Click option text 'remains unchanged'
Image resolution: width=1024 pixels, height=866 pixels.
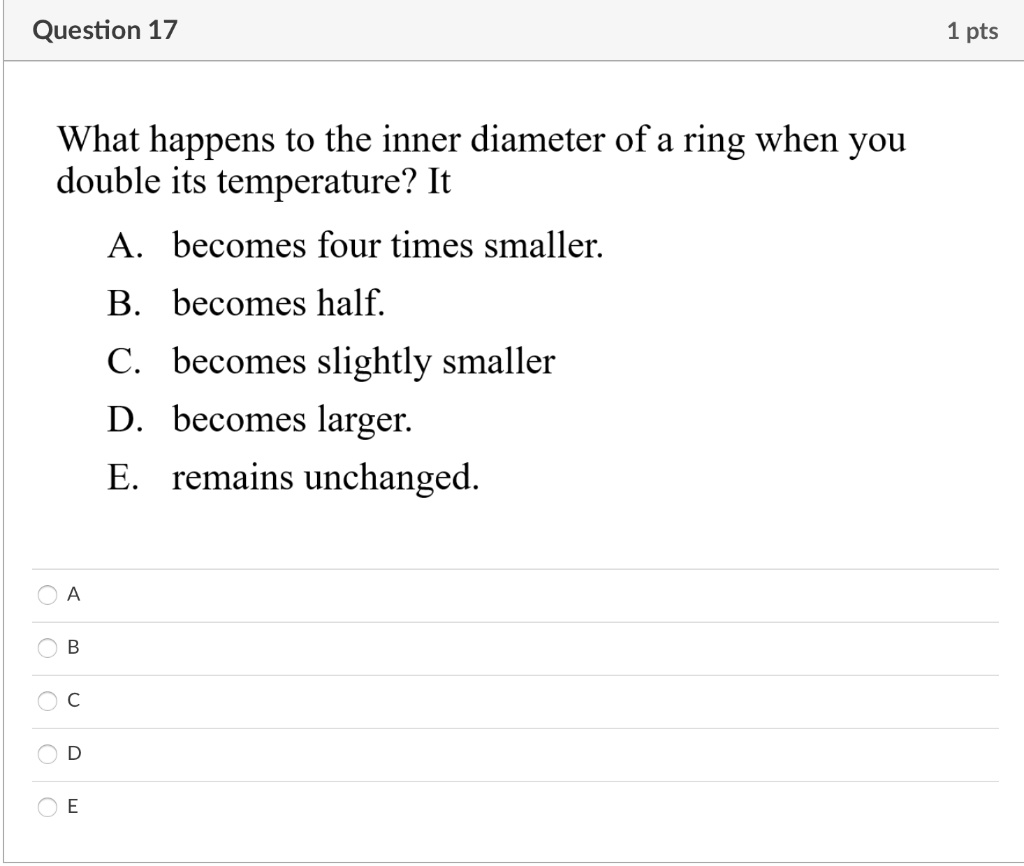pos(326,477)
